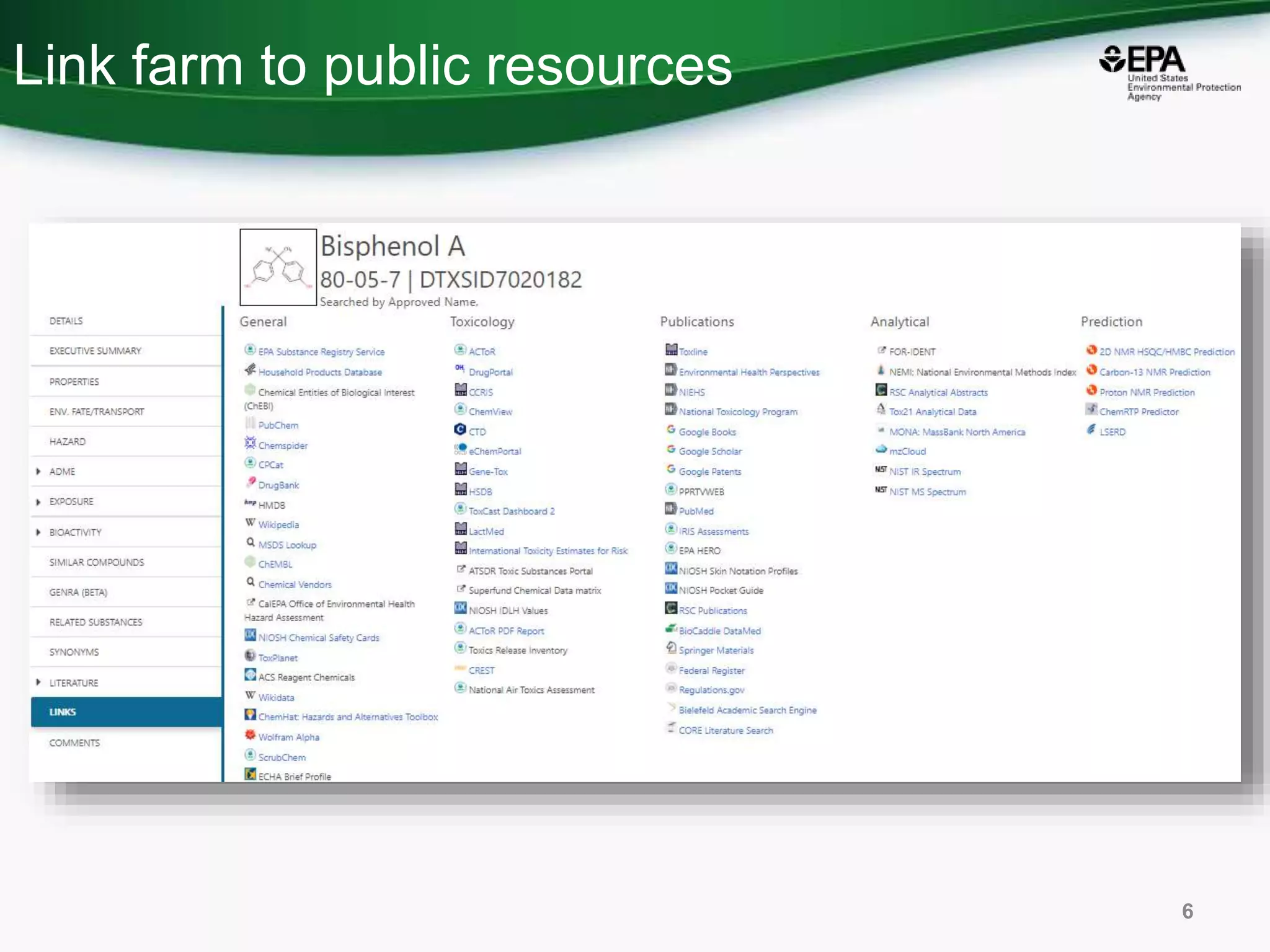
Task: Click the Springer Materials icon
Action: tap(670, 648)
